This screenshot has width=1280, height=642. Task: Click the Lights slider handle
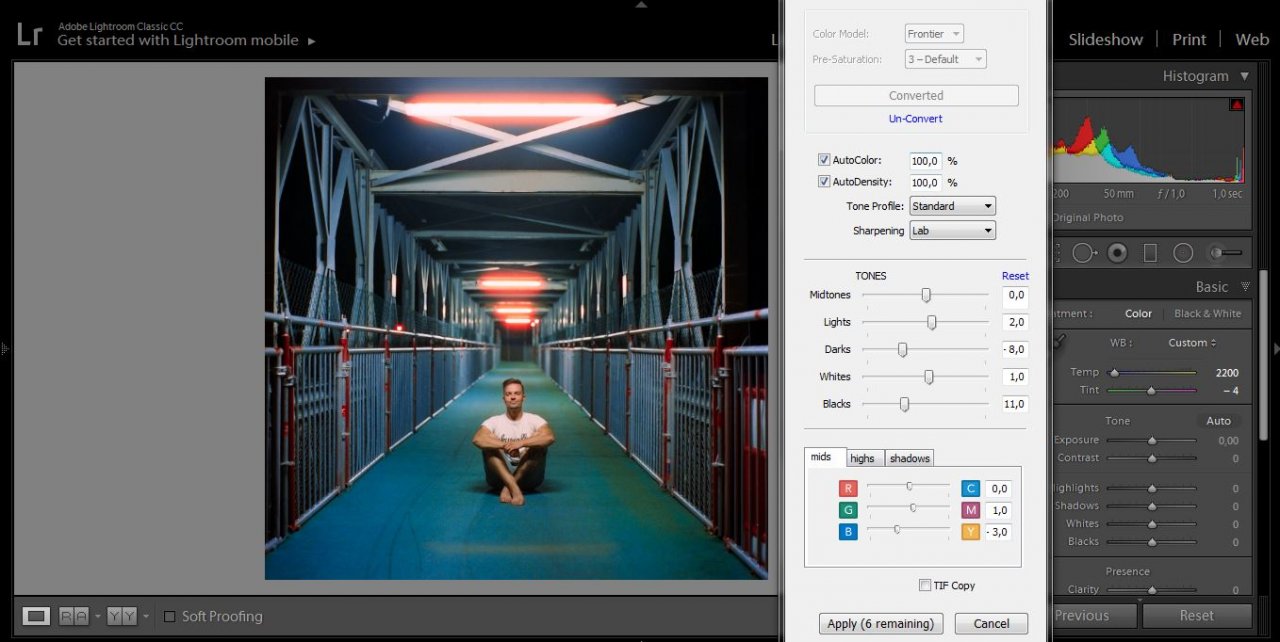[932, 322]
